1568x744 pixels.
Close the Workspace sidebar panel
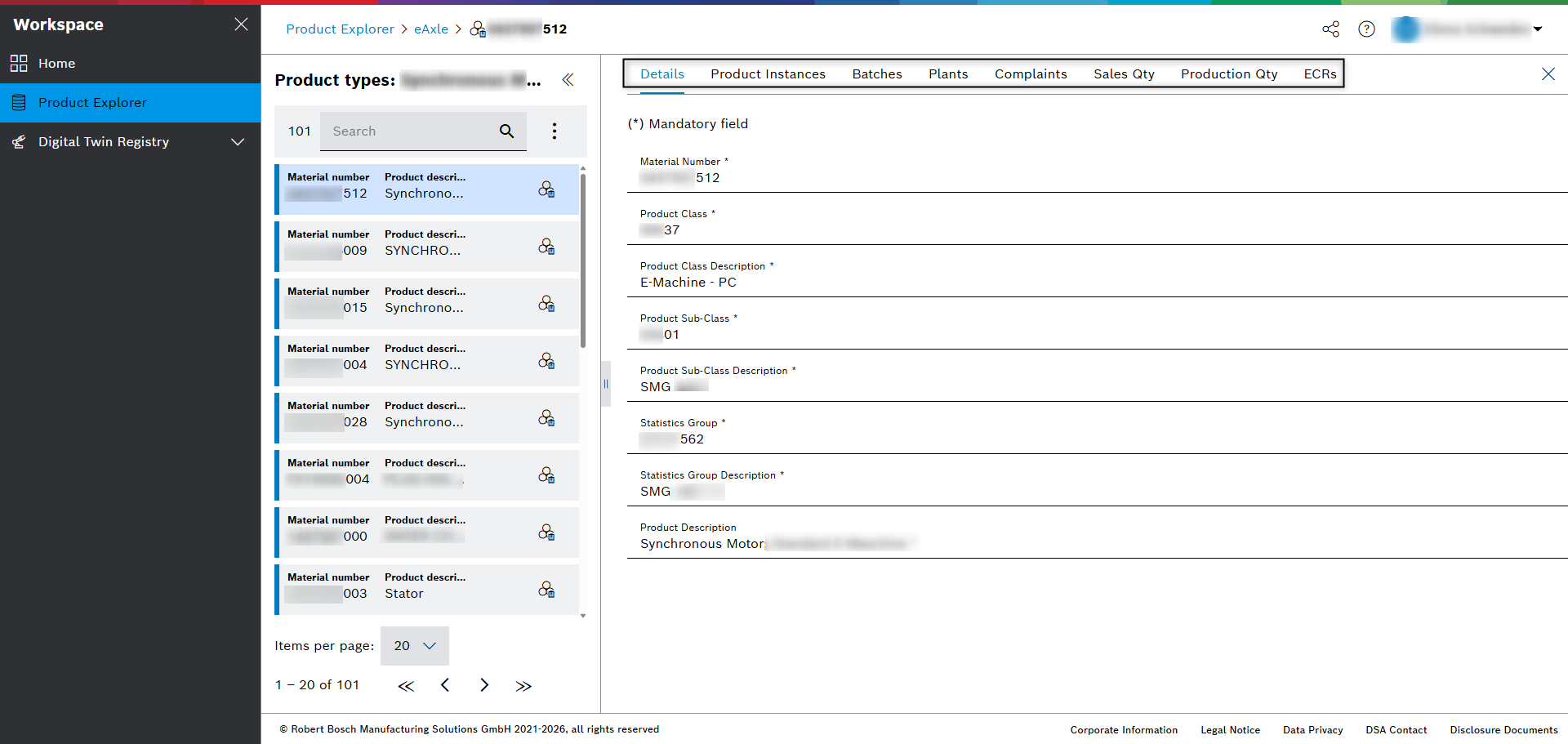click(241, 25)
